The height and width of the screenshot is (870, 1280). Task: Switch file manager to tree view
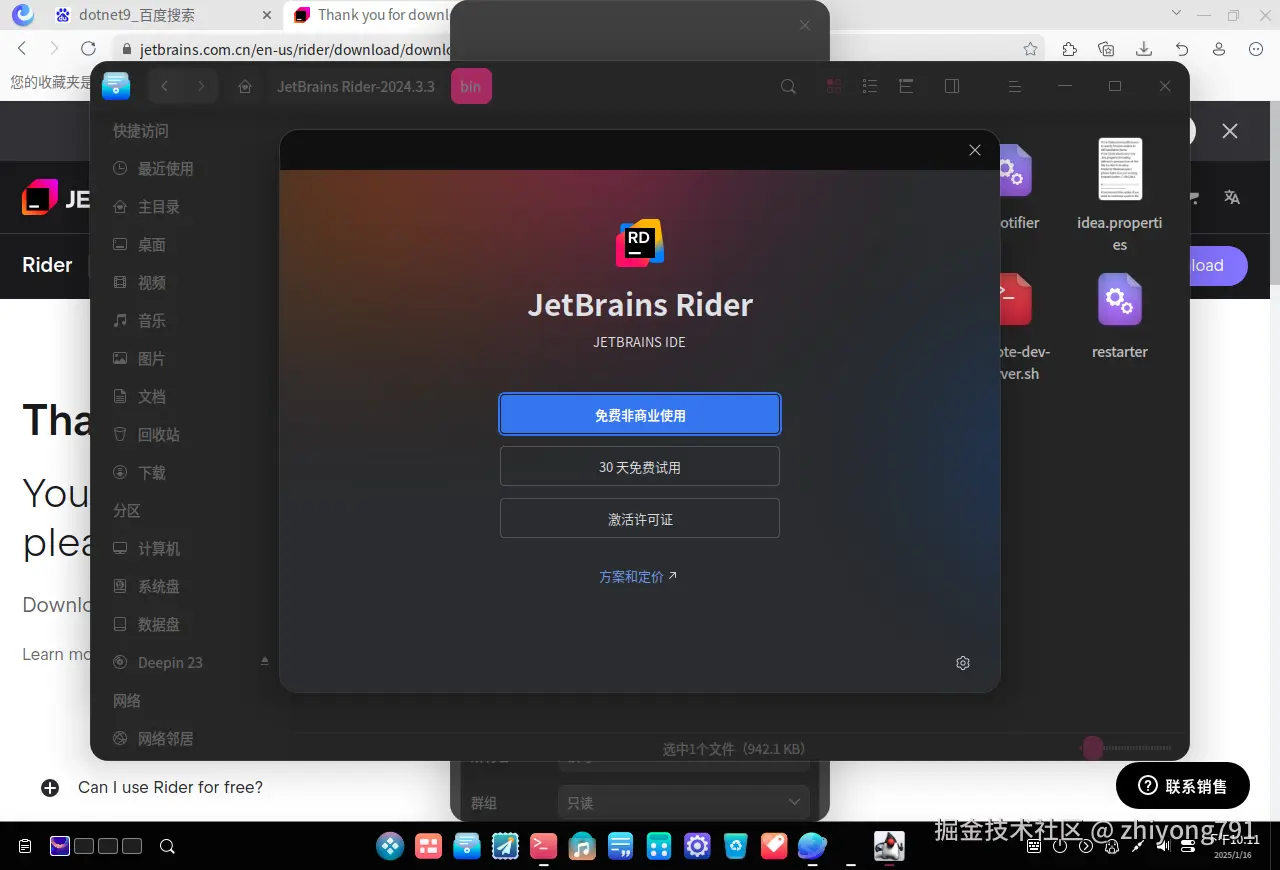click(906, 87)
